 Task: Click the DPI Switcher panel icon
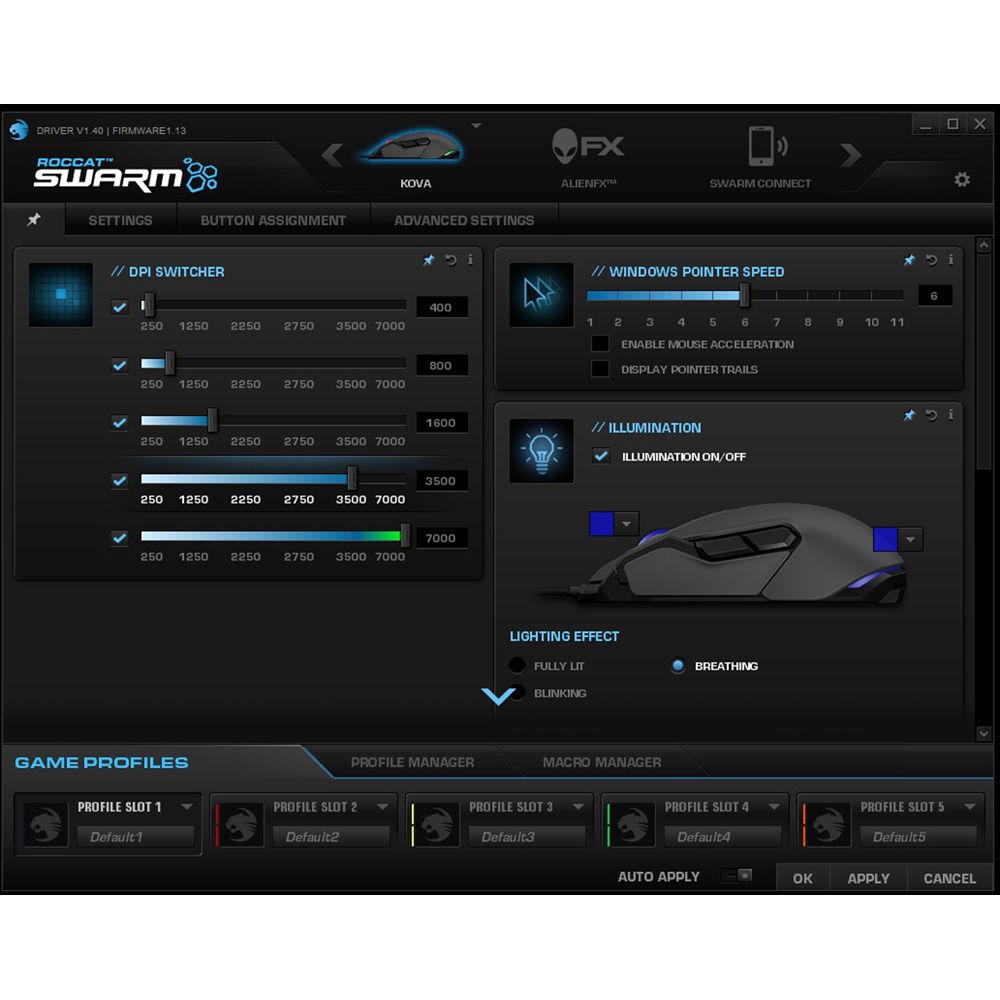click(59, 295)
